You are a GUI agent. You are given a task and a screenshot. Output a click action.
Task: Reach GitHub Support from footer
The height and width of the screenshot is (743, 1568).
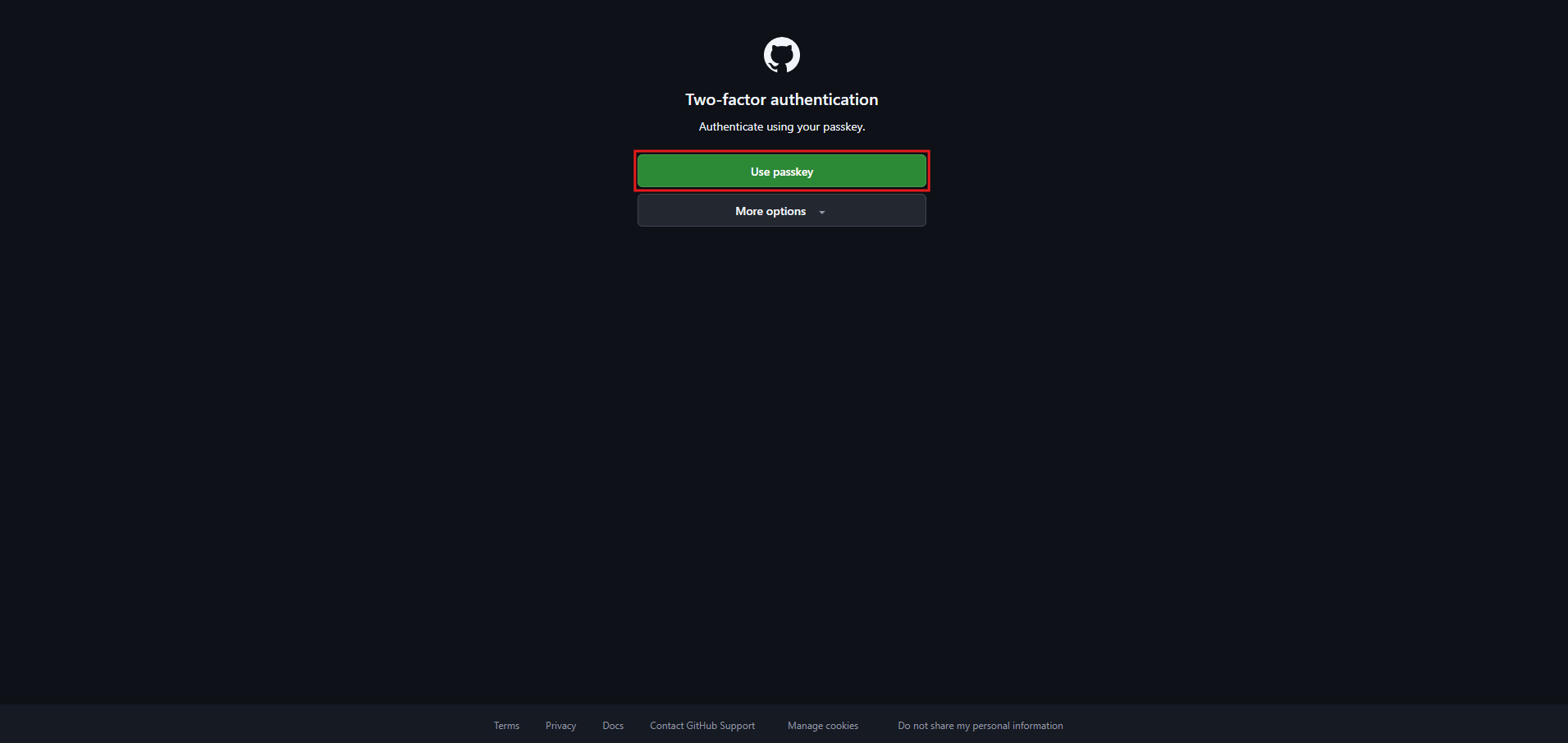pyautogui.click(x=702, y=726)
